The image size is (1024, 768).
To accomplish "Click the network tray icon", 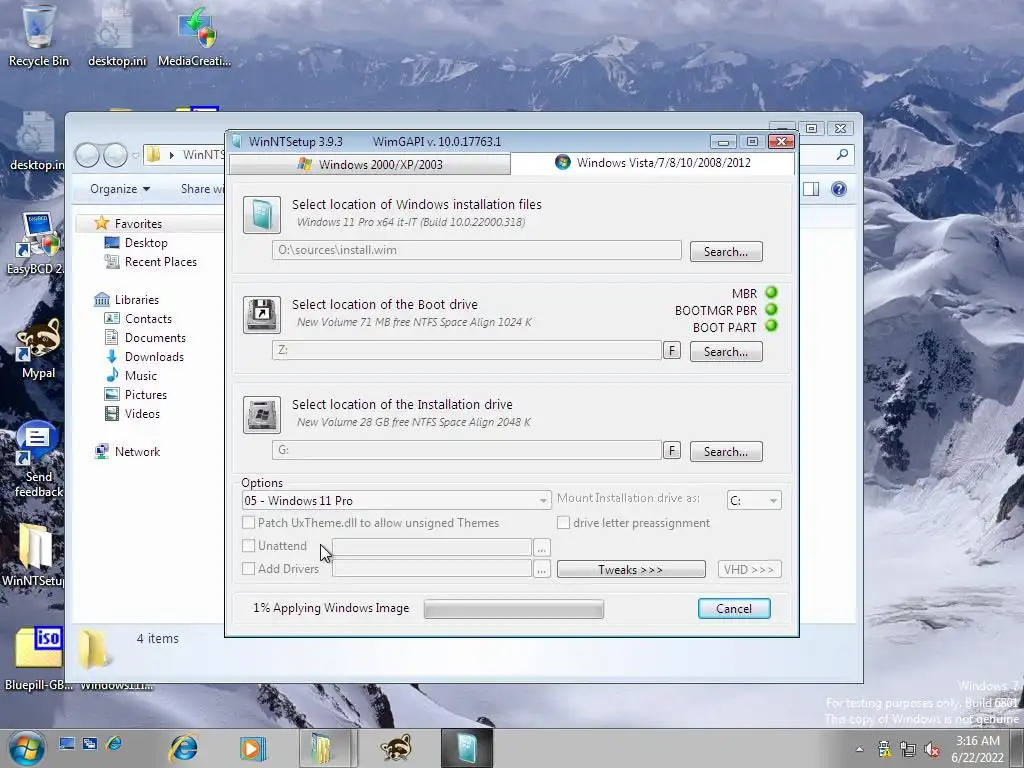I will pyautogui.click(x=908, y=749).
